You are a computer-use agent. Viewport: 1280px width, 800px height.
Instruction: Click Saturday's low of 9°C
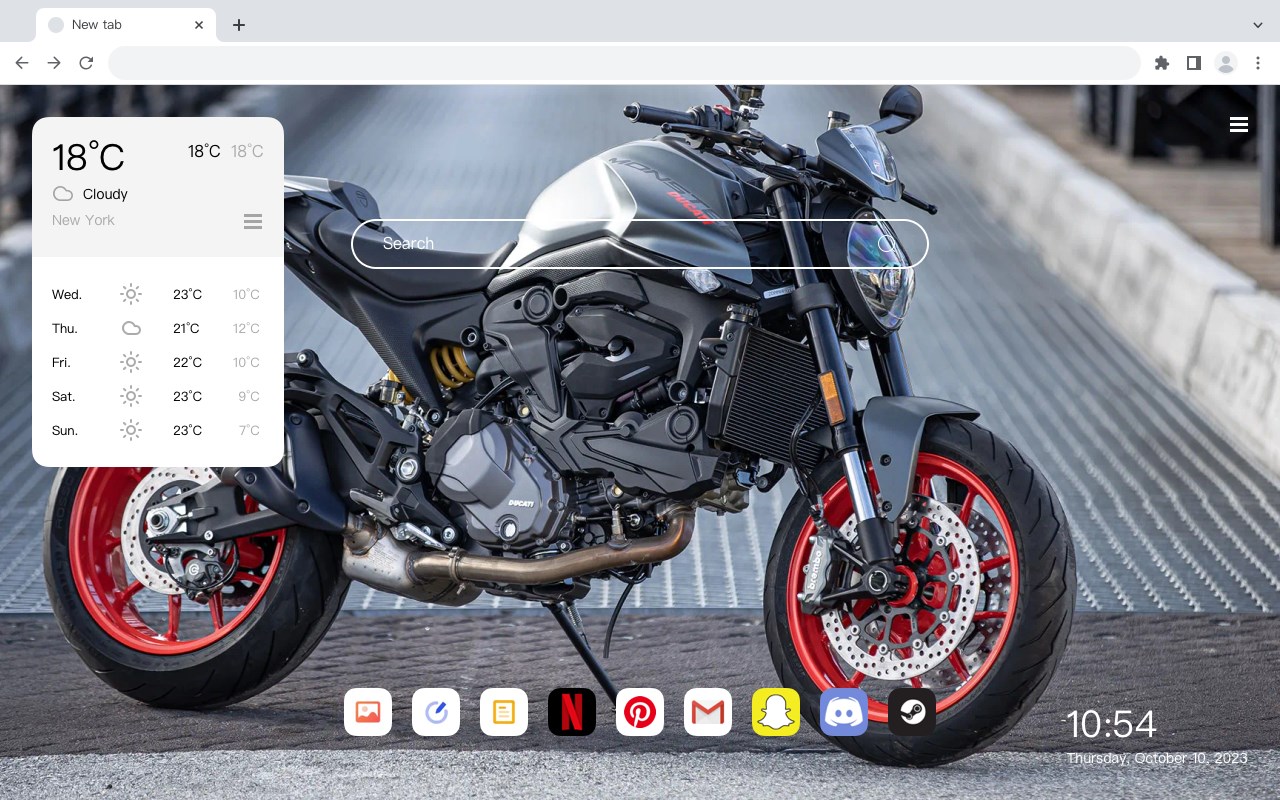tap(249, 396)
